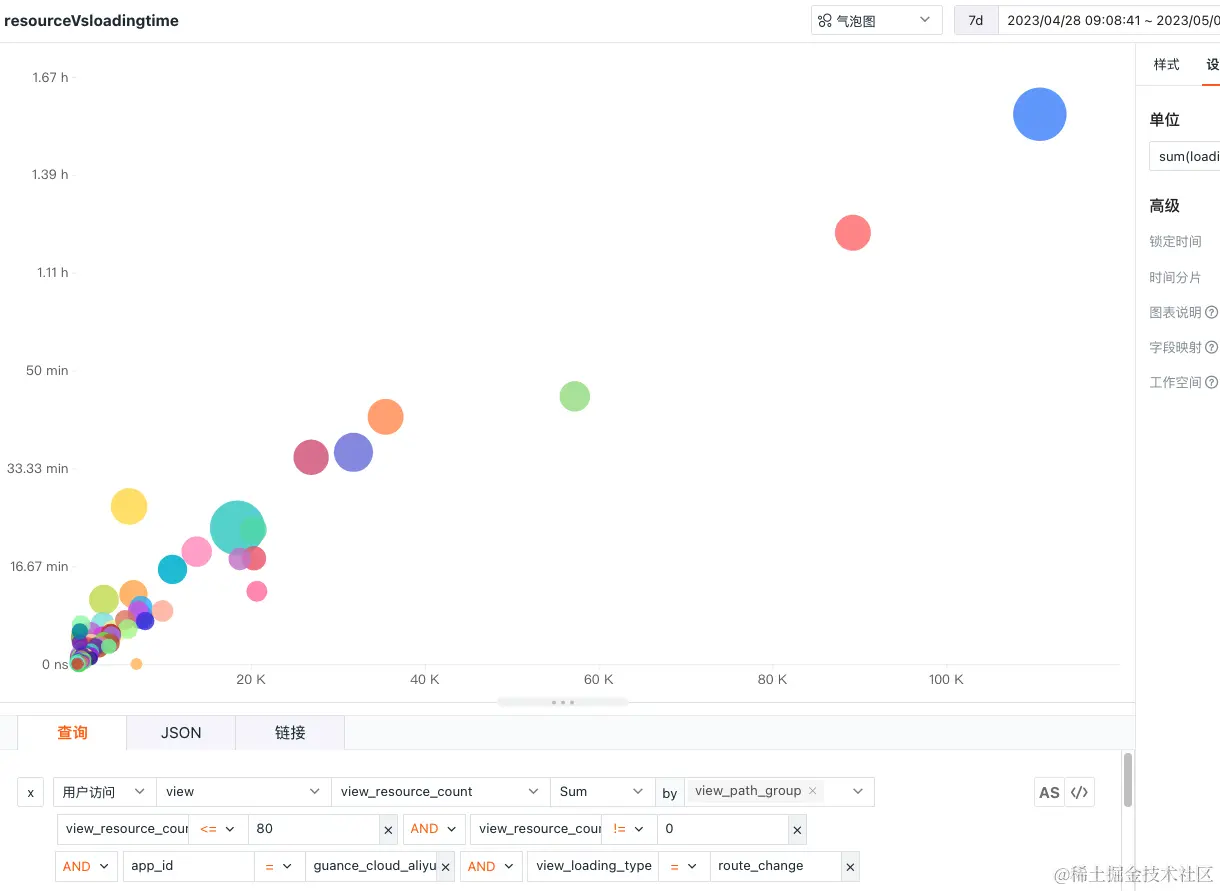Click the code view </> icon
The height and width of the screenshot is (891, 1220).
pos(1079,792)
